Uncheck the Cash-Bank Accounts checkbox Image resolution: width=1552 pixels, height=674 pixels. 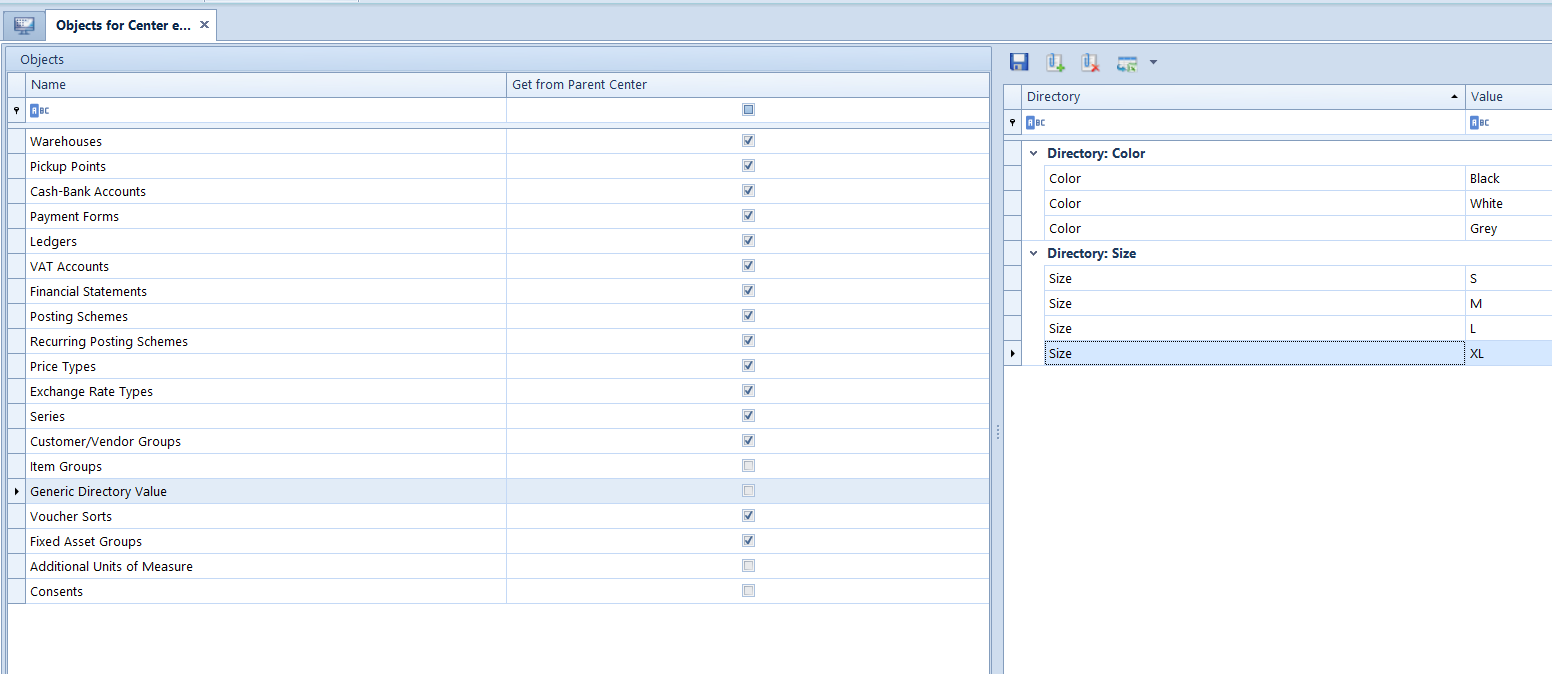click(x=748, y=191)
